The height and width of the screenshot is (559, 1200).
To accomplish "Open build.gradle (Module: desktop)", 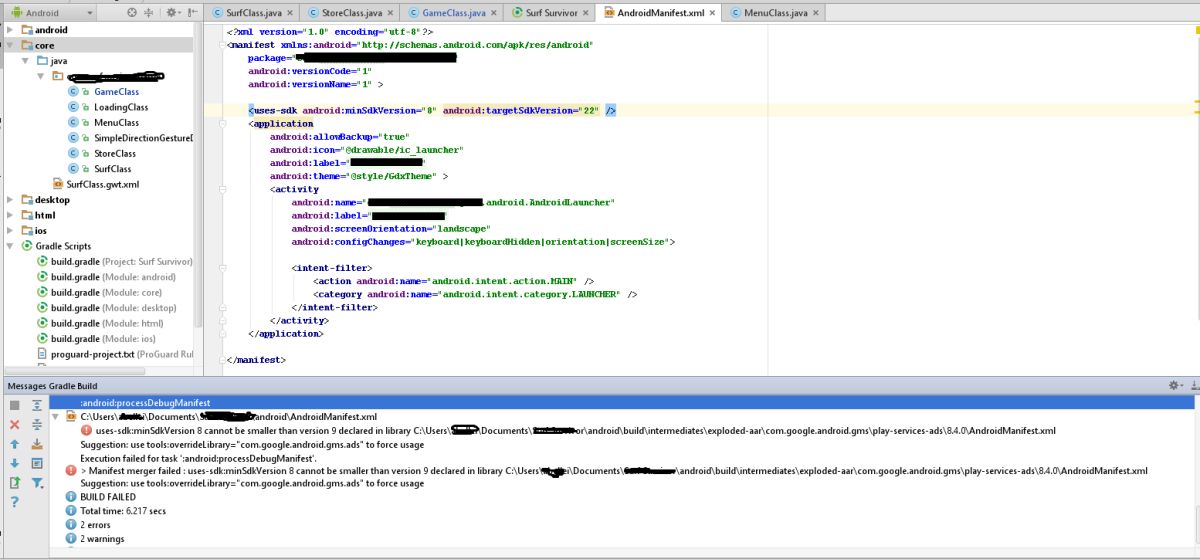I will coord(106,308).
